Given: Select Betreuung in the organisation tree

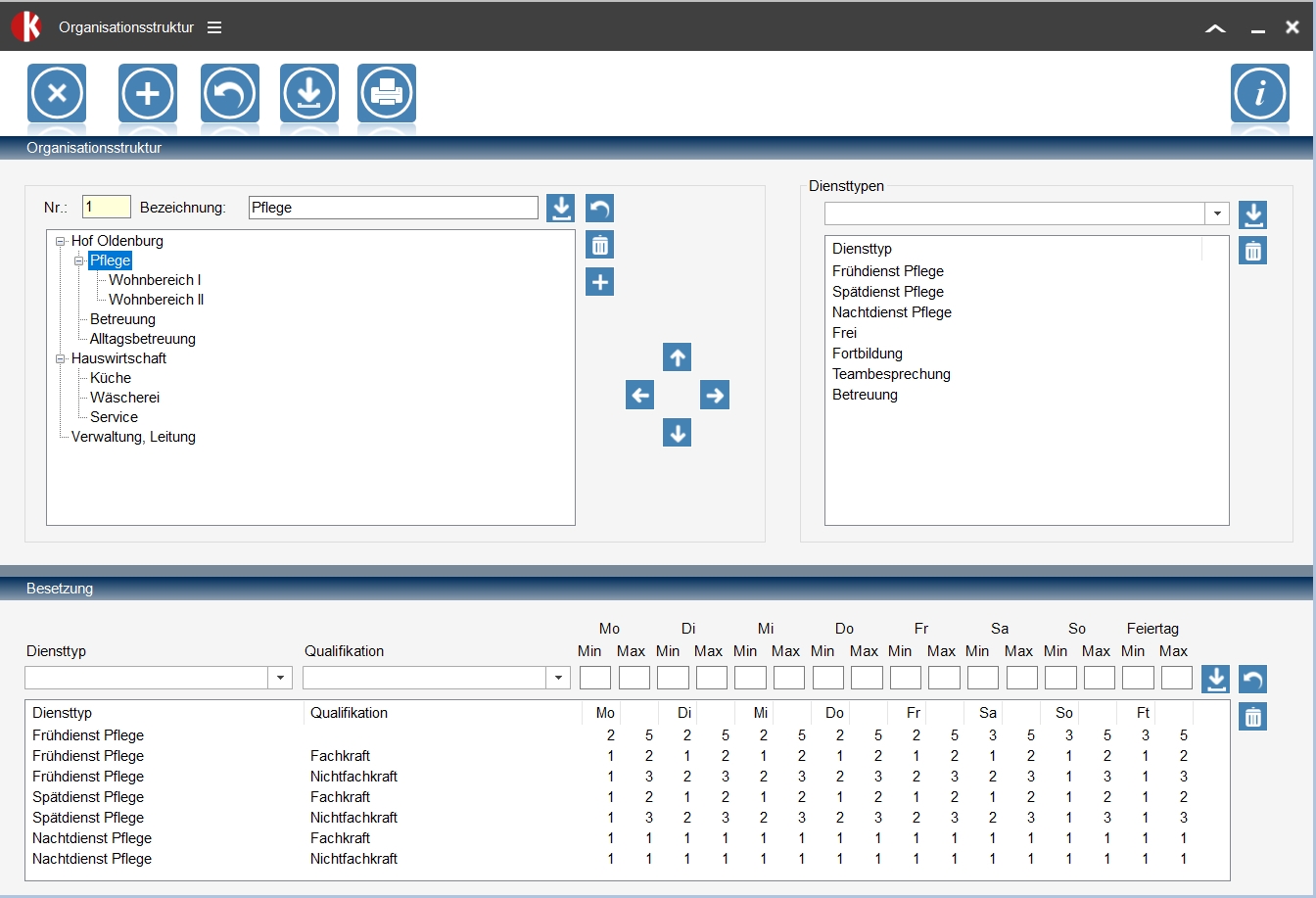Looking at the screenshot, I should [x=122, y=319].
